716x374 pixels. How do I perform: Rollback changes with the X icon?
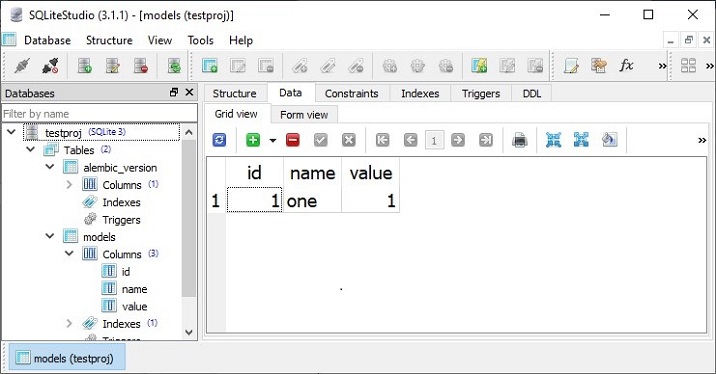point(349,140)
